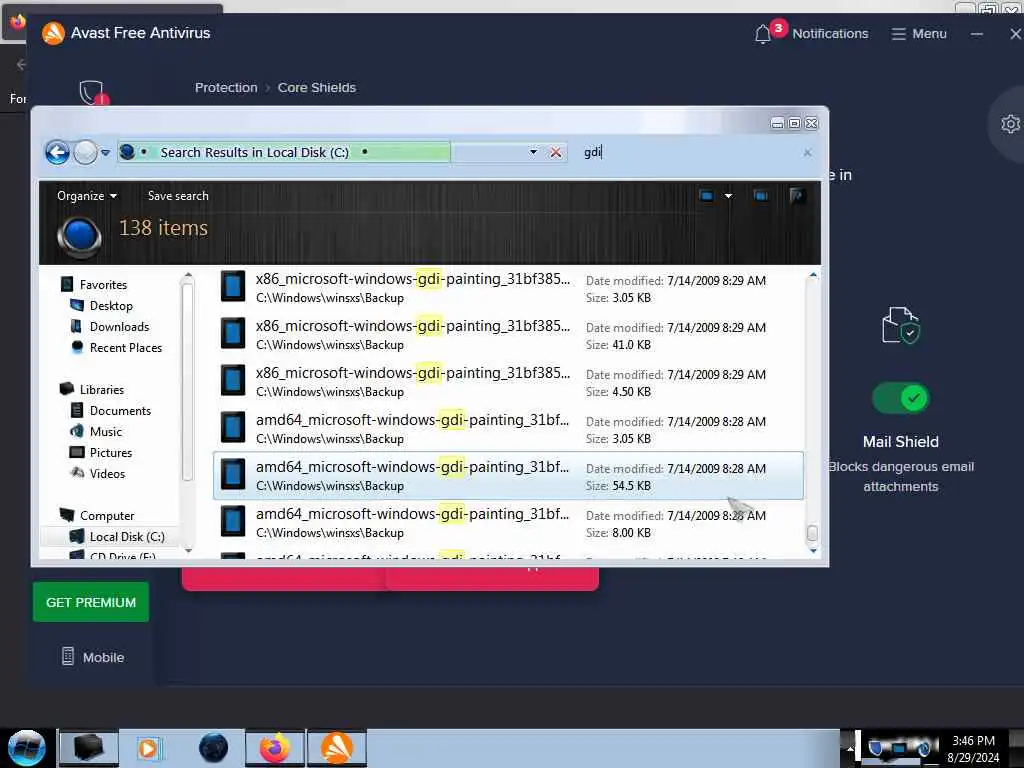Select x86 gdi-painting result sized 4.50 KB

[508, 382]
